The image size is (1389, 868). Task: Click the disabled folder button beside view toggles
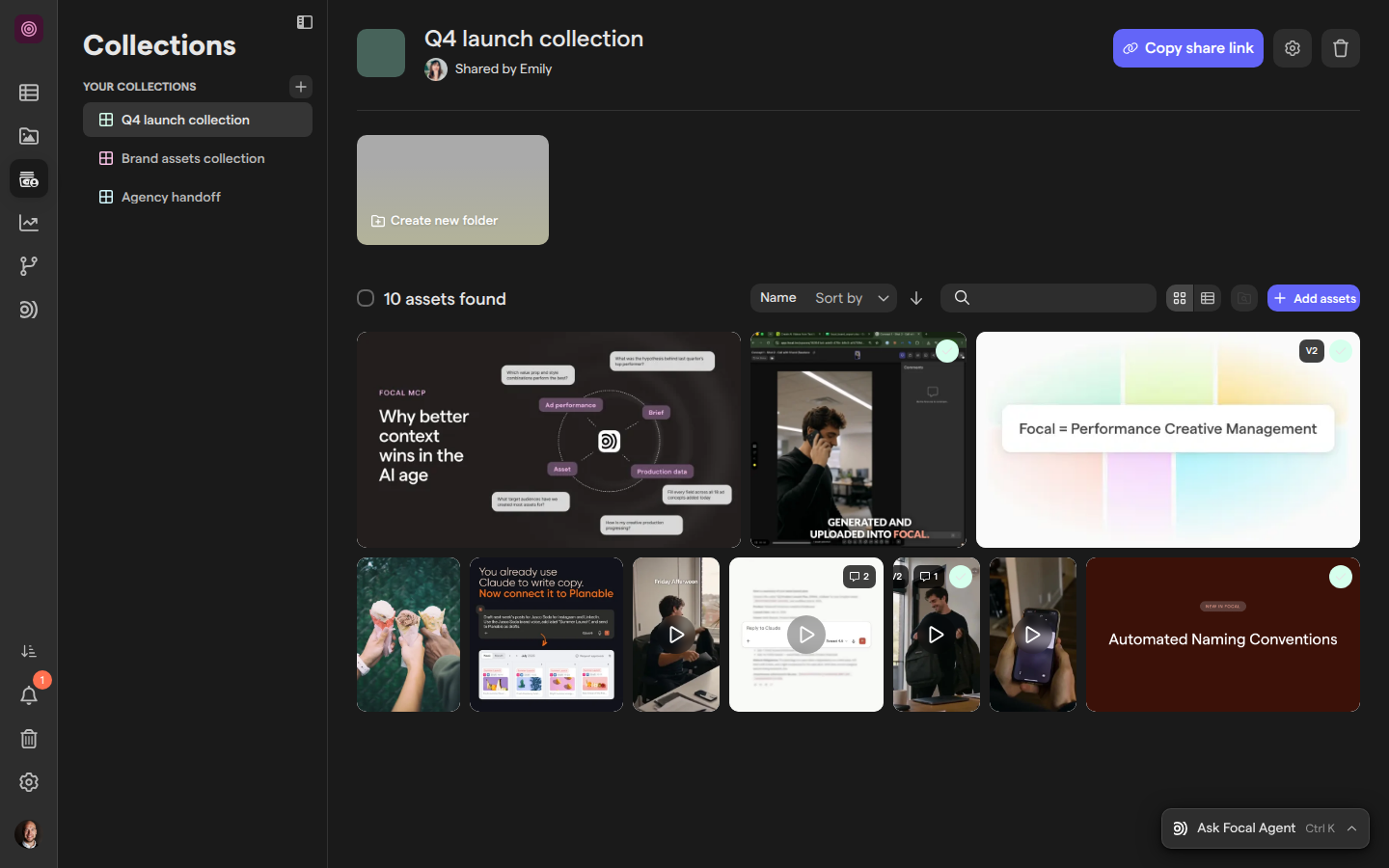(1244, 298)
